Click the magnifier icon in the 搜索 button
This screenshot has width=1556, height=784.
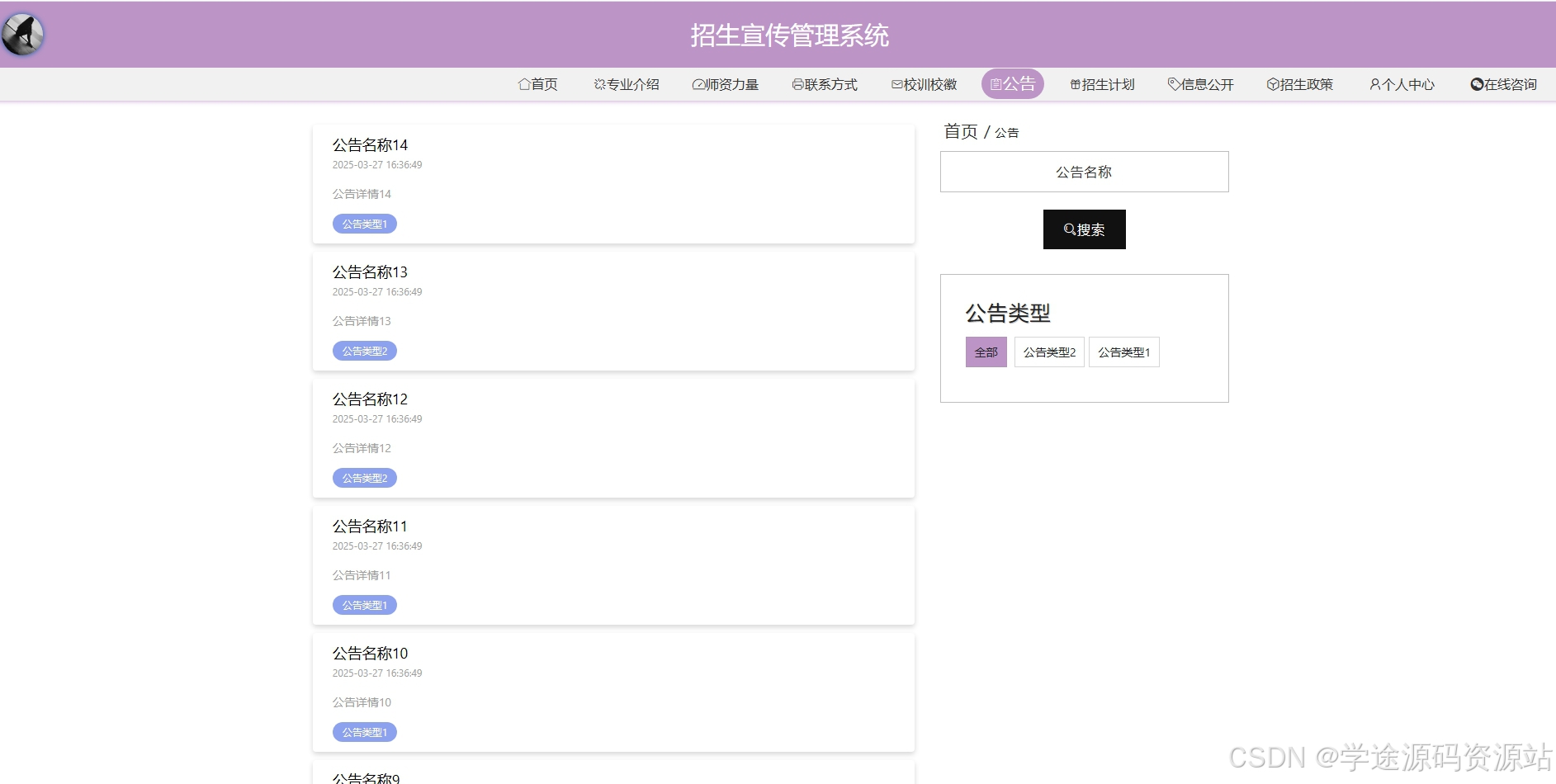(x=1070, y=229)
